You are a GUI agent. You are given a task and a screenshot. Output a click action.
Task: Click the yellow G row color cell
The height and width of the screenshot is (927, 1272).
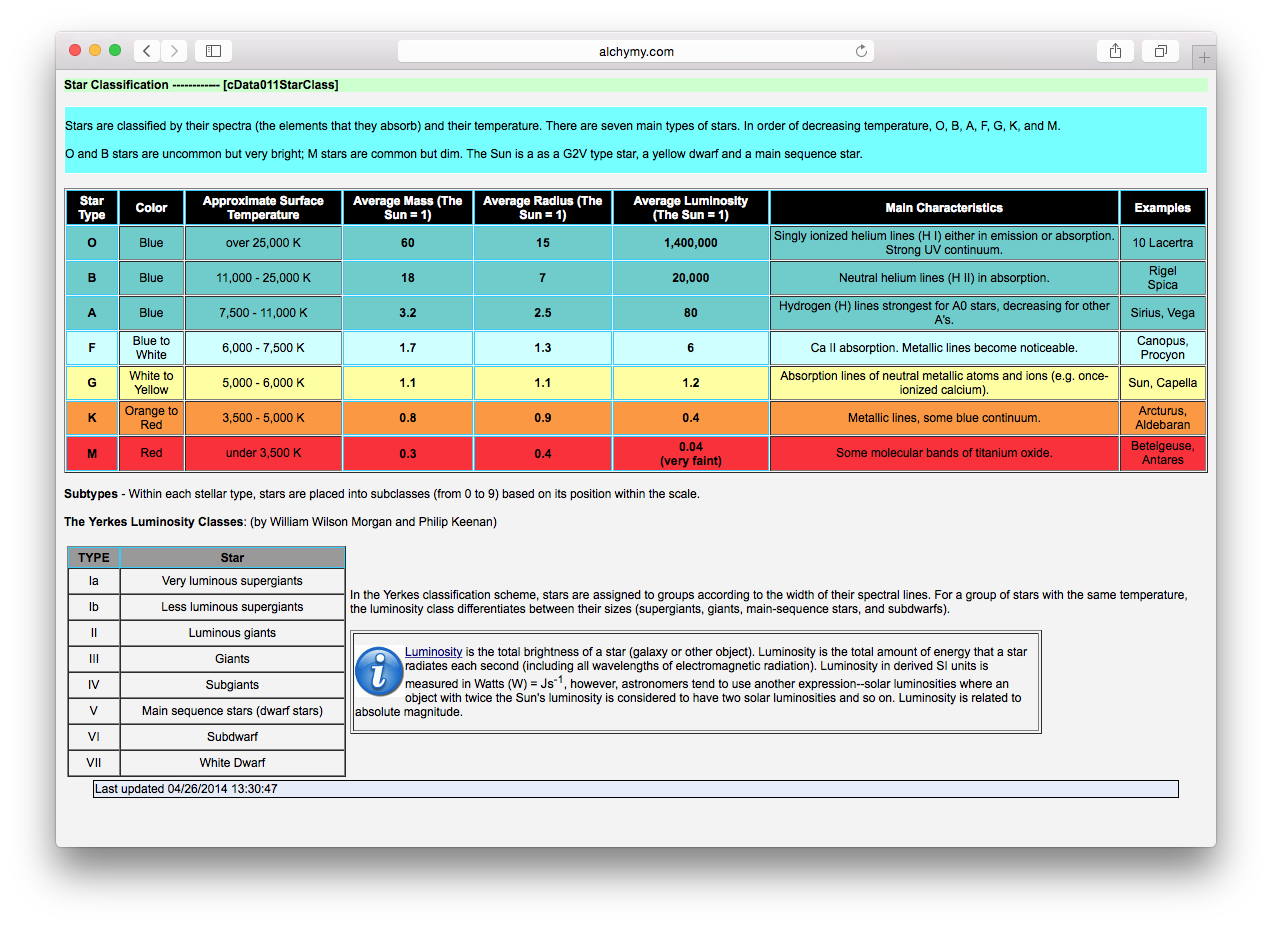151,382
